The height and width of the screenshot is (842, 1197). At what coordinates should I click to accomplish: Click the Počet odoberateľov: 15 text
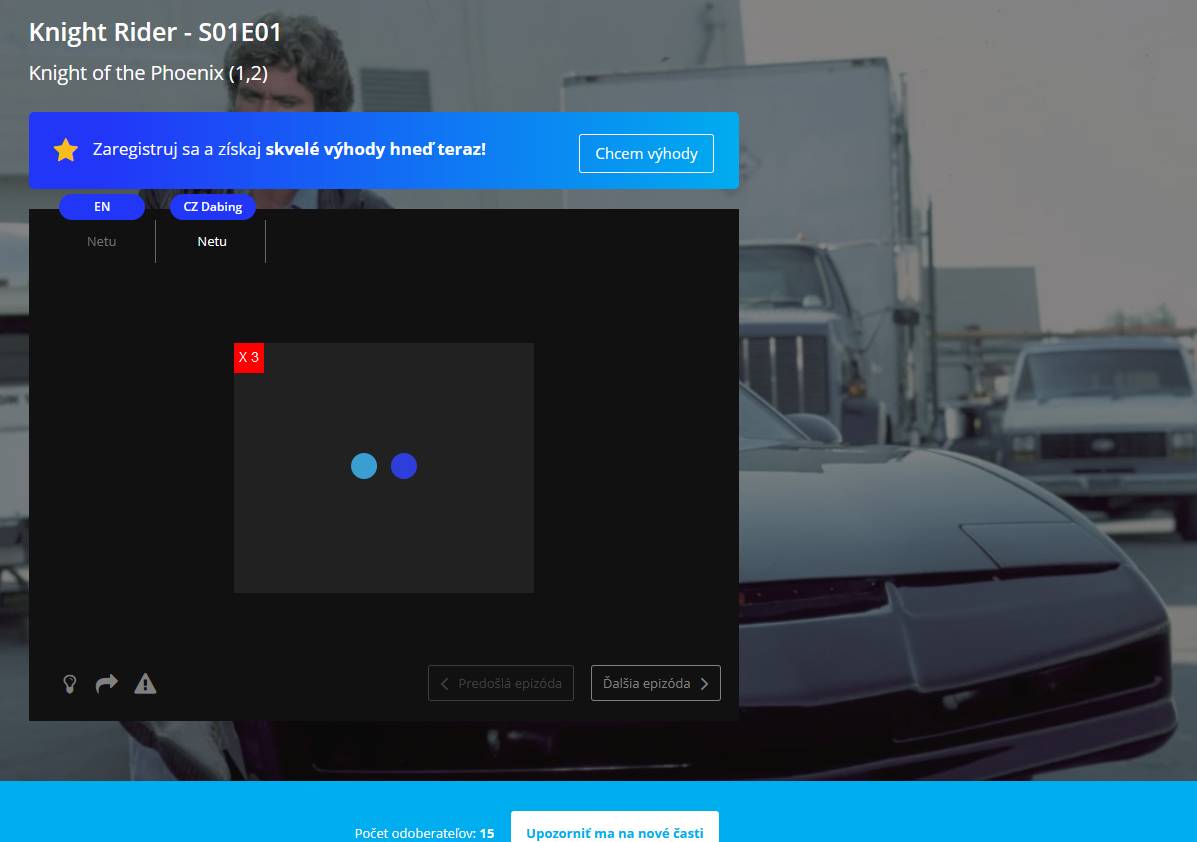[424, 833]
